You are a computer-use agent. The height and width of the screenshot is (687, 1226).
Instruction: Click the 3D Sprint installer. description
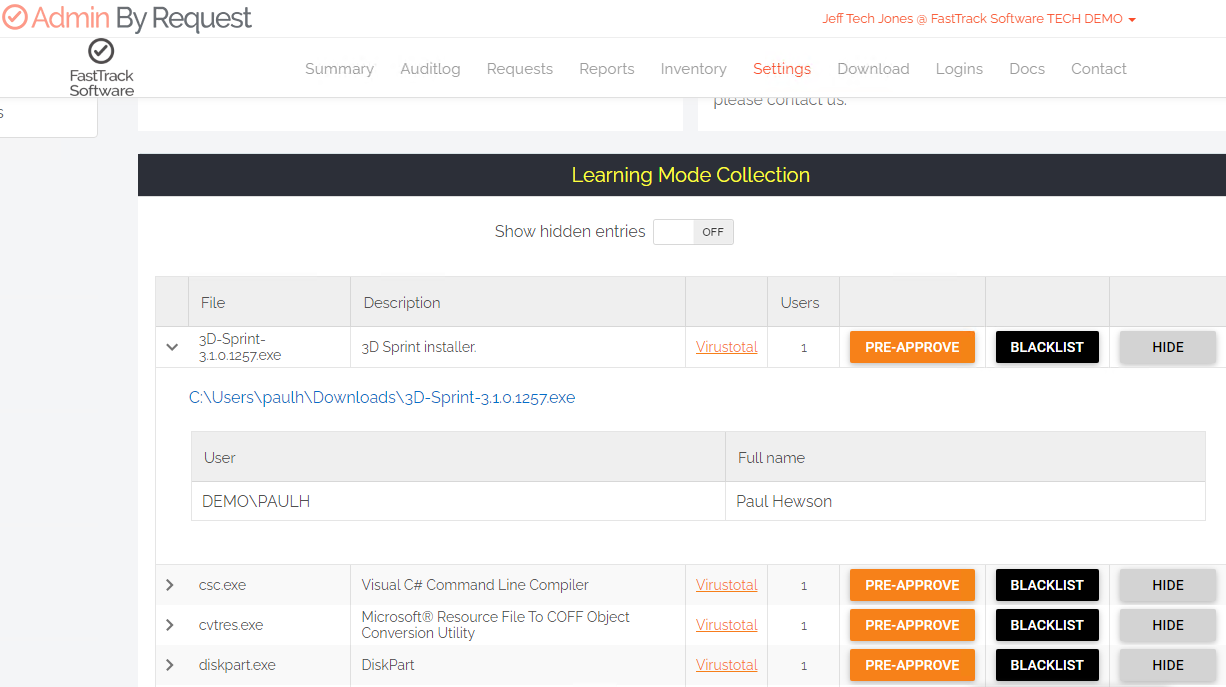419,347
